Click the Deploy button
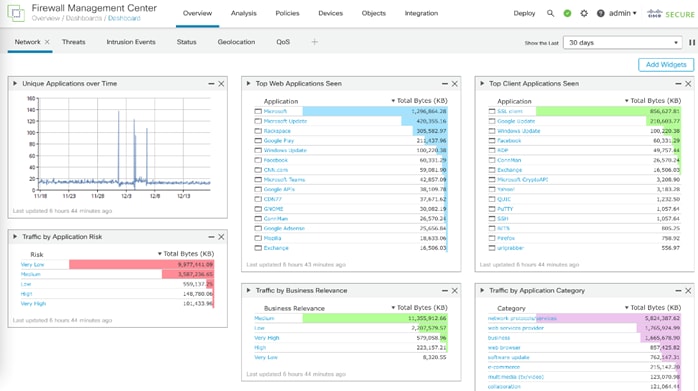The width and height of the screenshot is (698, 391). [524, 13]
